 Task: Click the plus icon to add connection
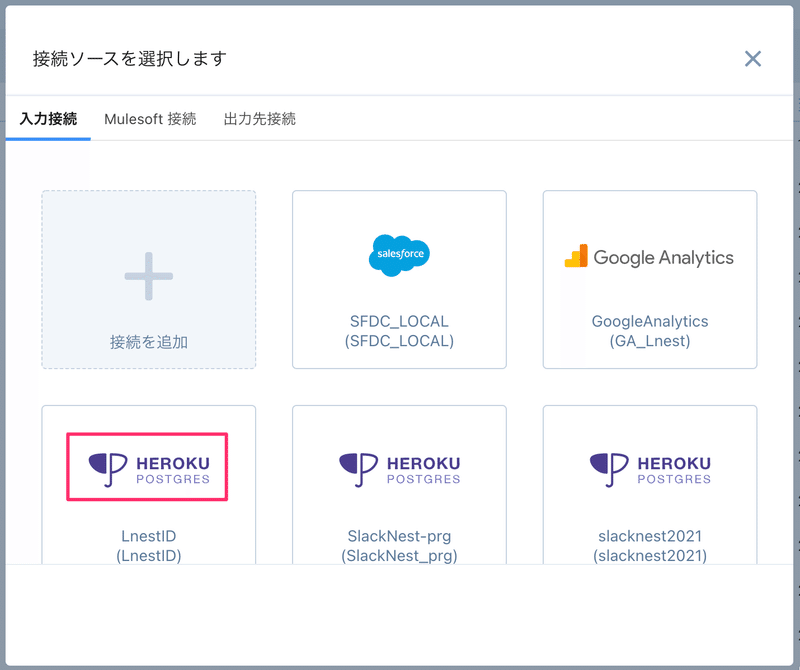tap(148, 276)
